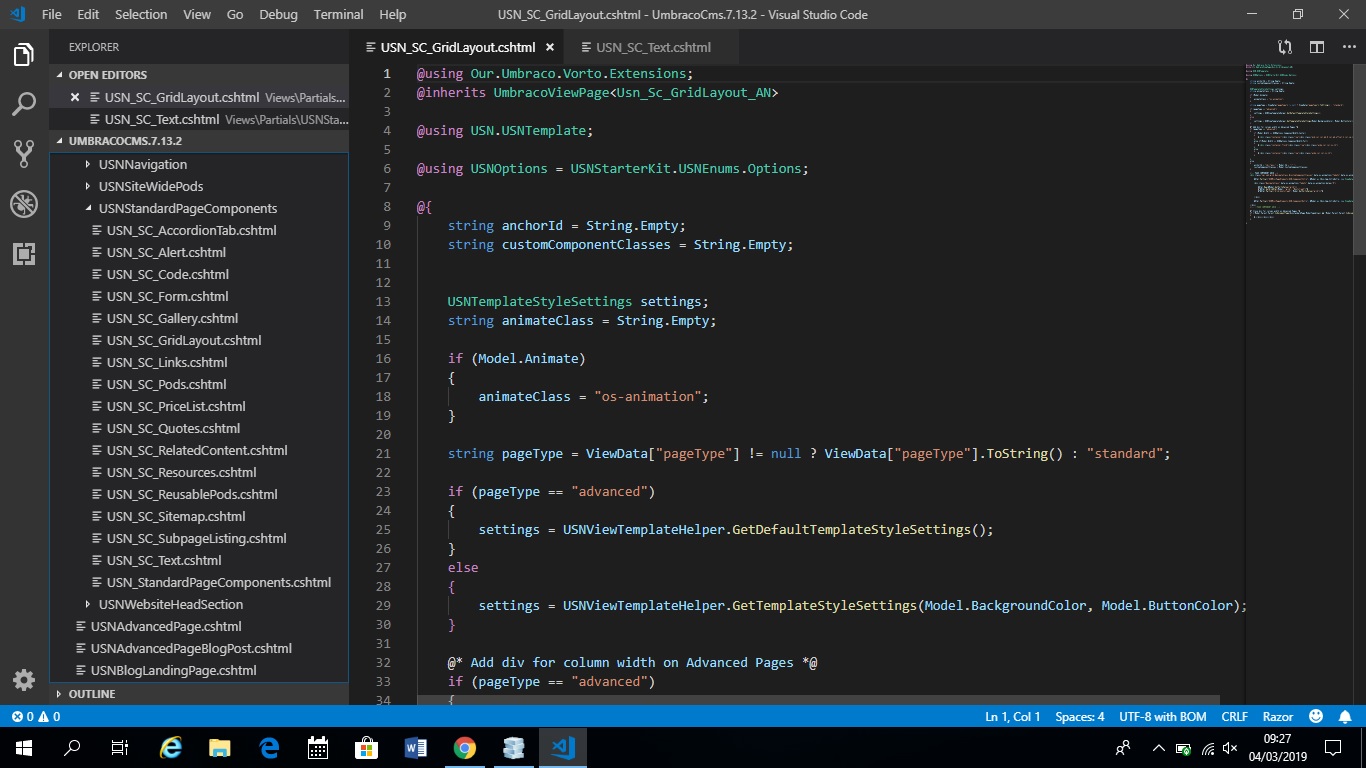Open Windows search from taskbar
This screenshot has height=768, width=1366.
point(72,748)
